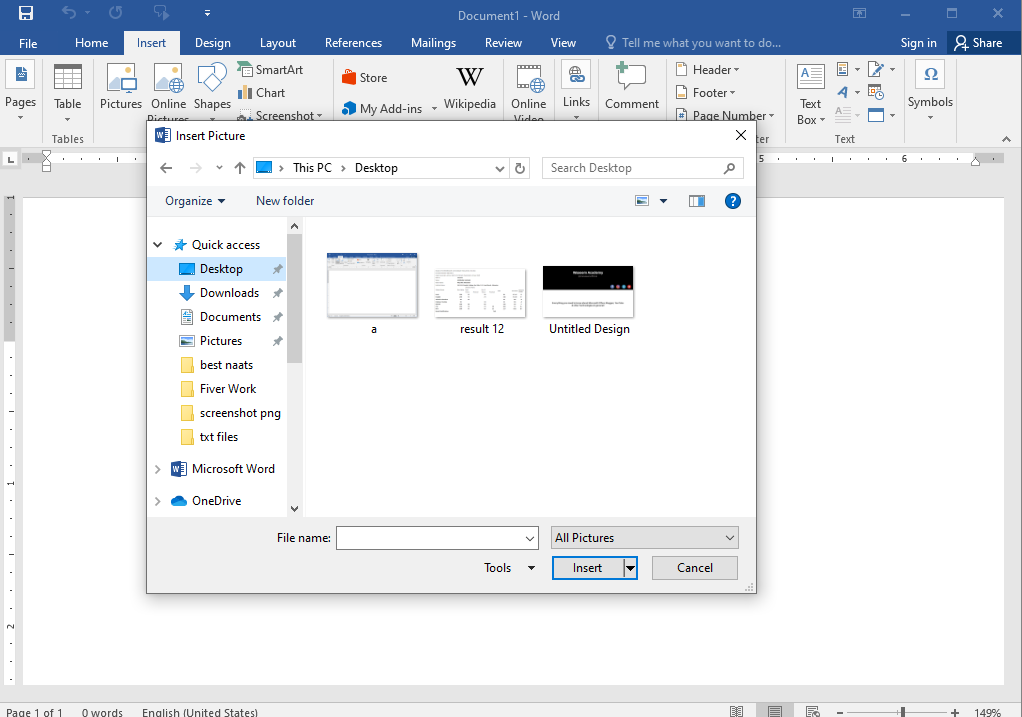Show the preview pane in the dialog
Screen dimensions: 1022x717
click(x=697, y=200)
